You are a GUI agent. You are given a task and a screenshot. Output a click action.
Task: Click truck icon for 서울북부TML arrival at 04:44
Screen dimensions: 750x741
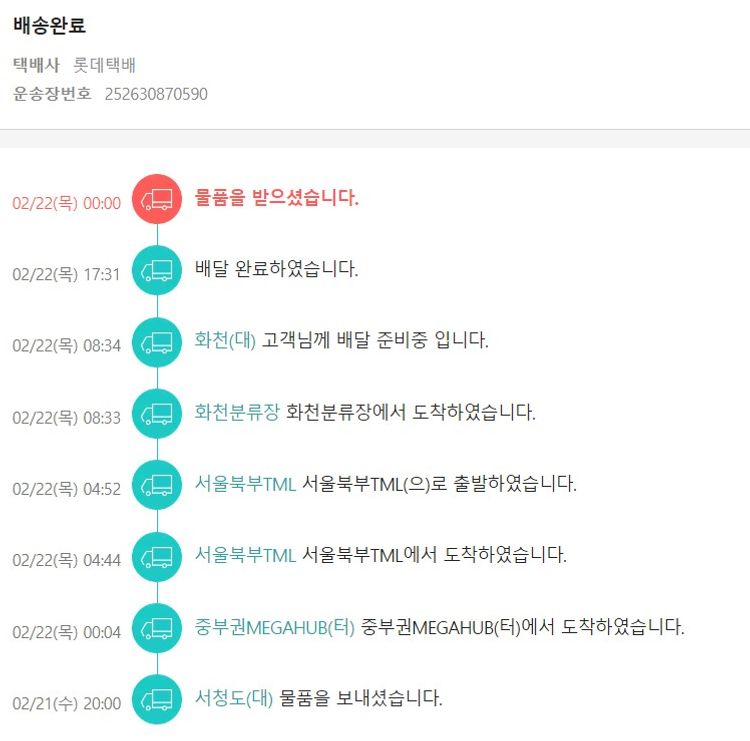(157, 557)
